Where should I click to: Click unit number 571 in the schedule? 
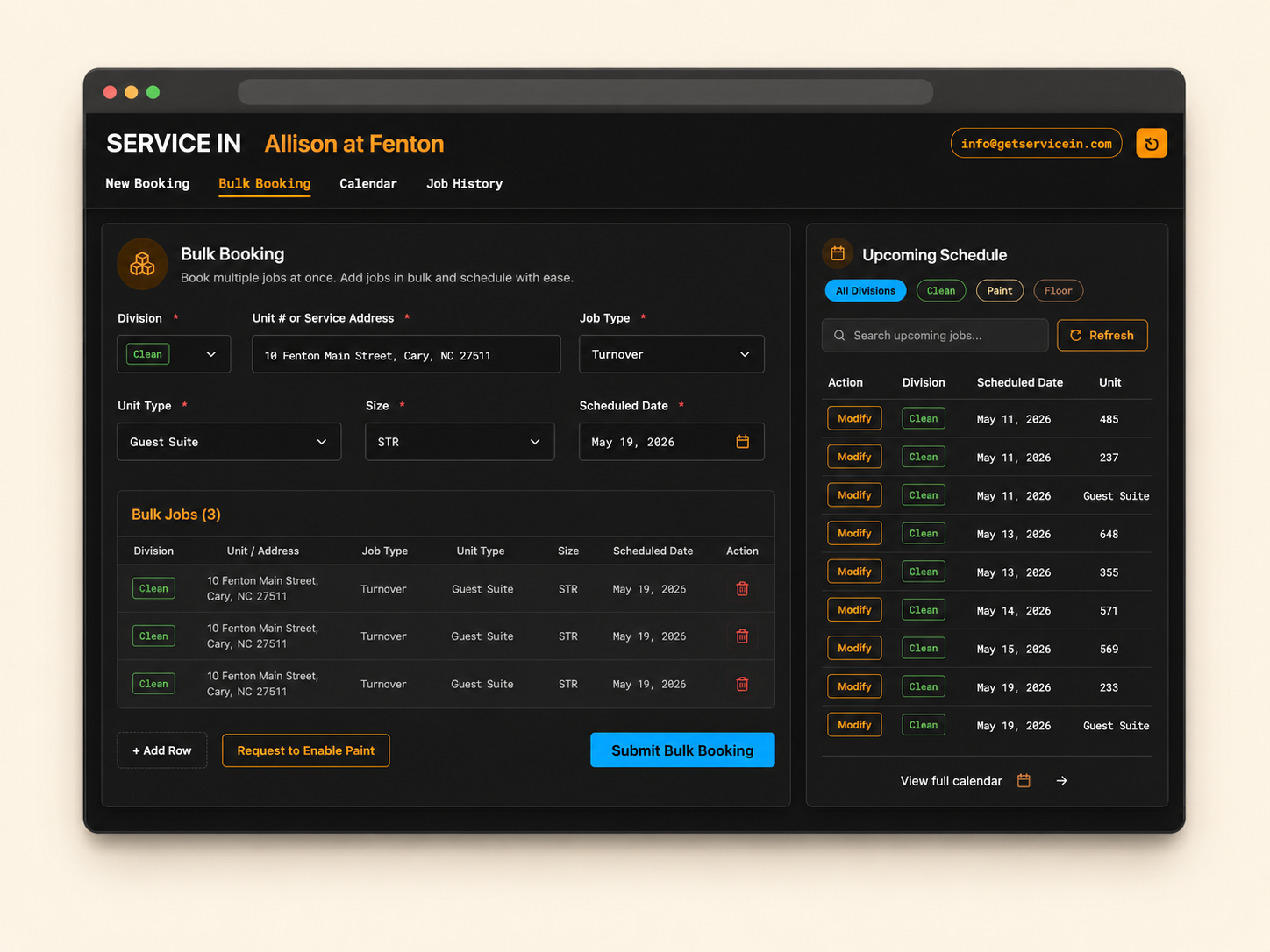click(x=1109, y=611)
